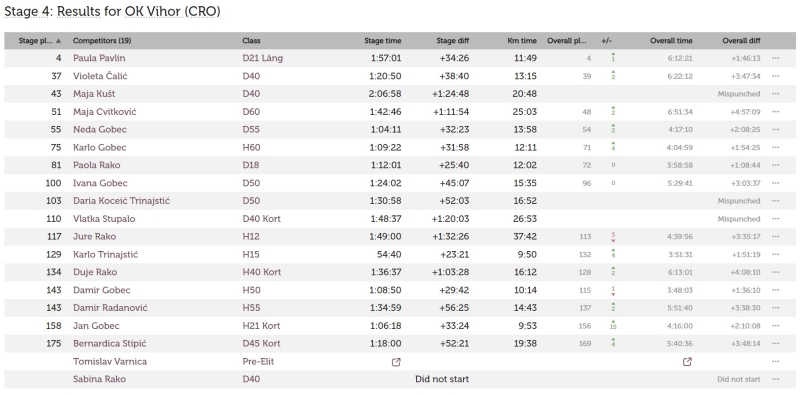The image size is (800, 395).
Task: Open the three-dot menu for Jure Rako
Action: (x=776, y=237)
